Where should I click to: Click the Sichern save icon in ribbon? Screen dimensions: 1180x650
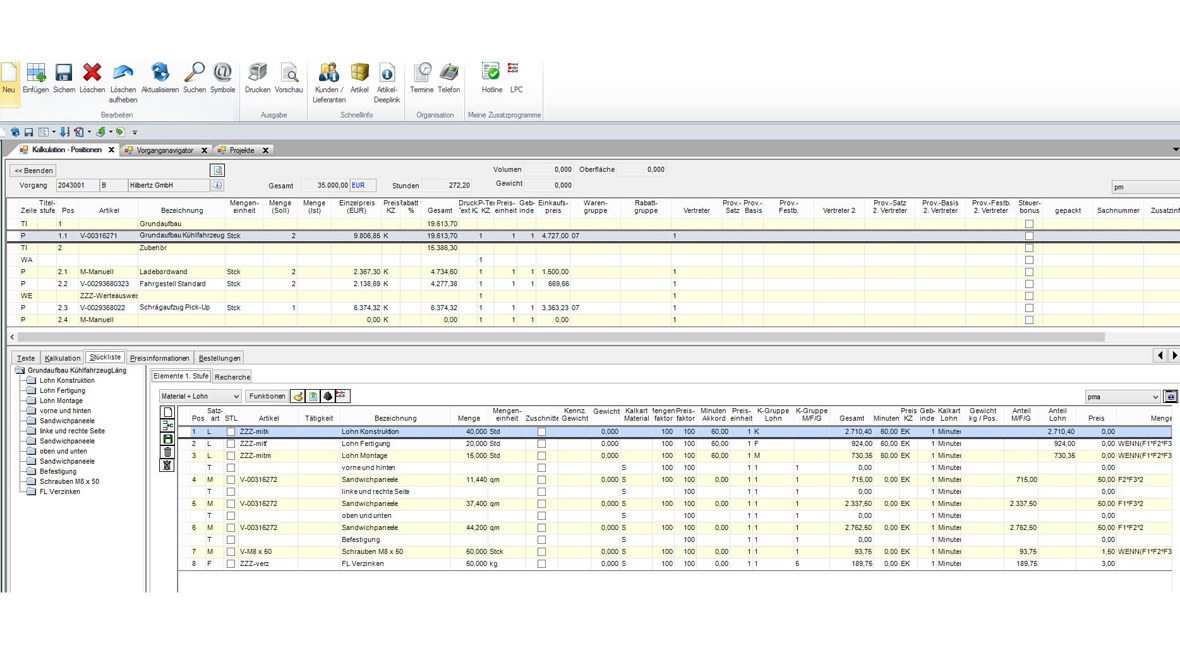tap(64, 74)
